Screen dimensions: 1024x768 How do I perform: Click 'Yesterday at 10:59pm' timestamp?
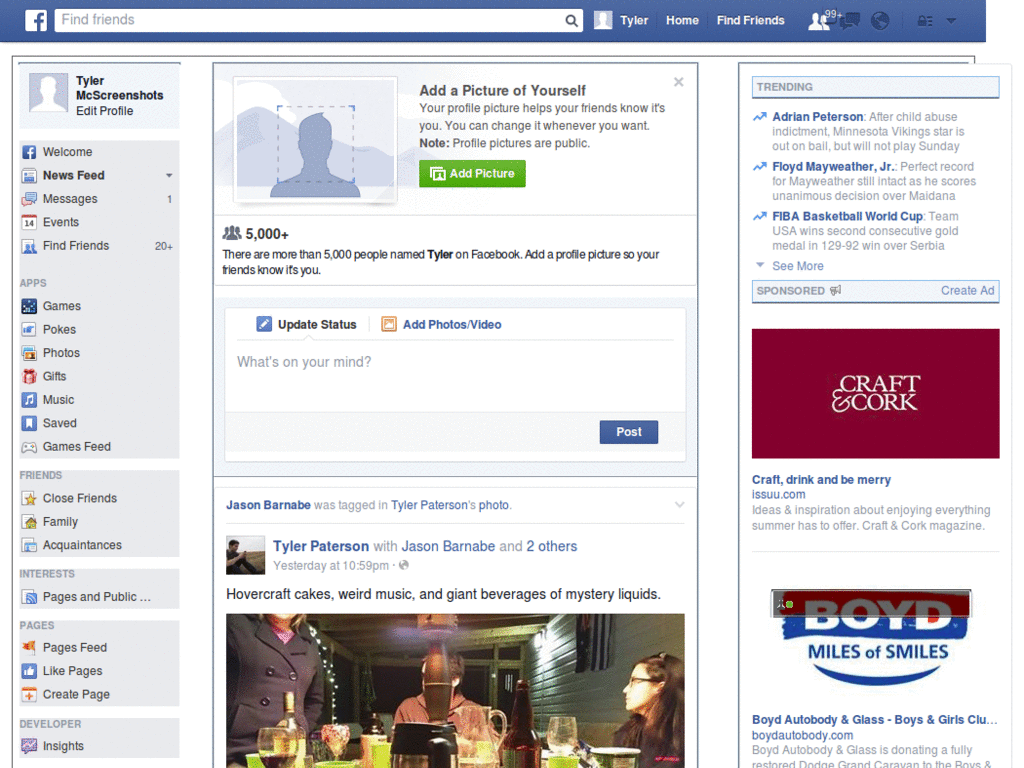point(330,566)
